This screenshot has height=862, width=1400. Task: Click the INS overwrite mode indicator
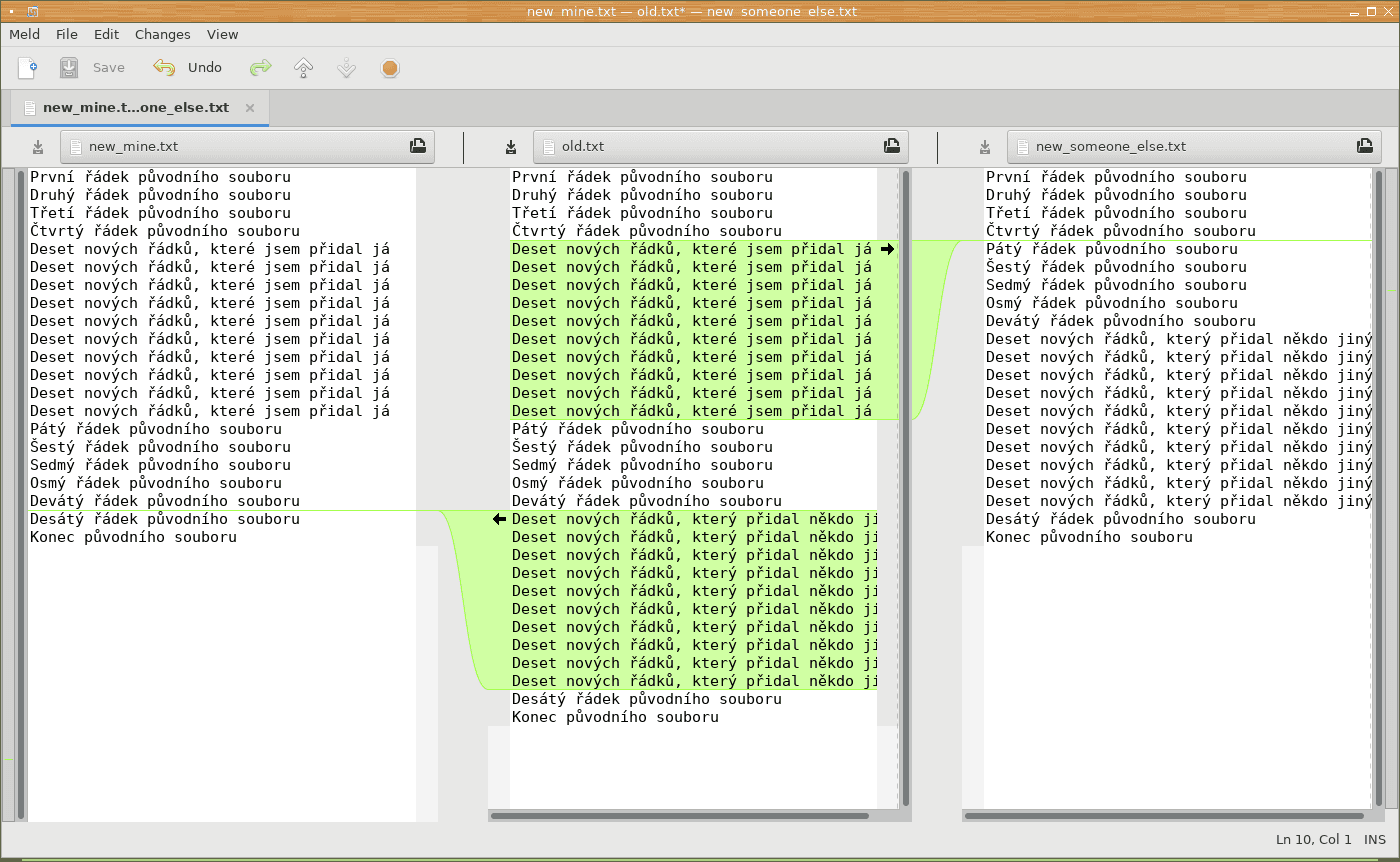[1375, 840]
